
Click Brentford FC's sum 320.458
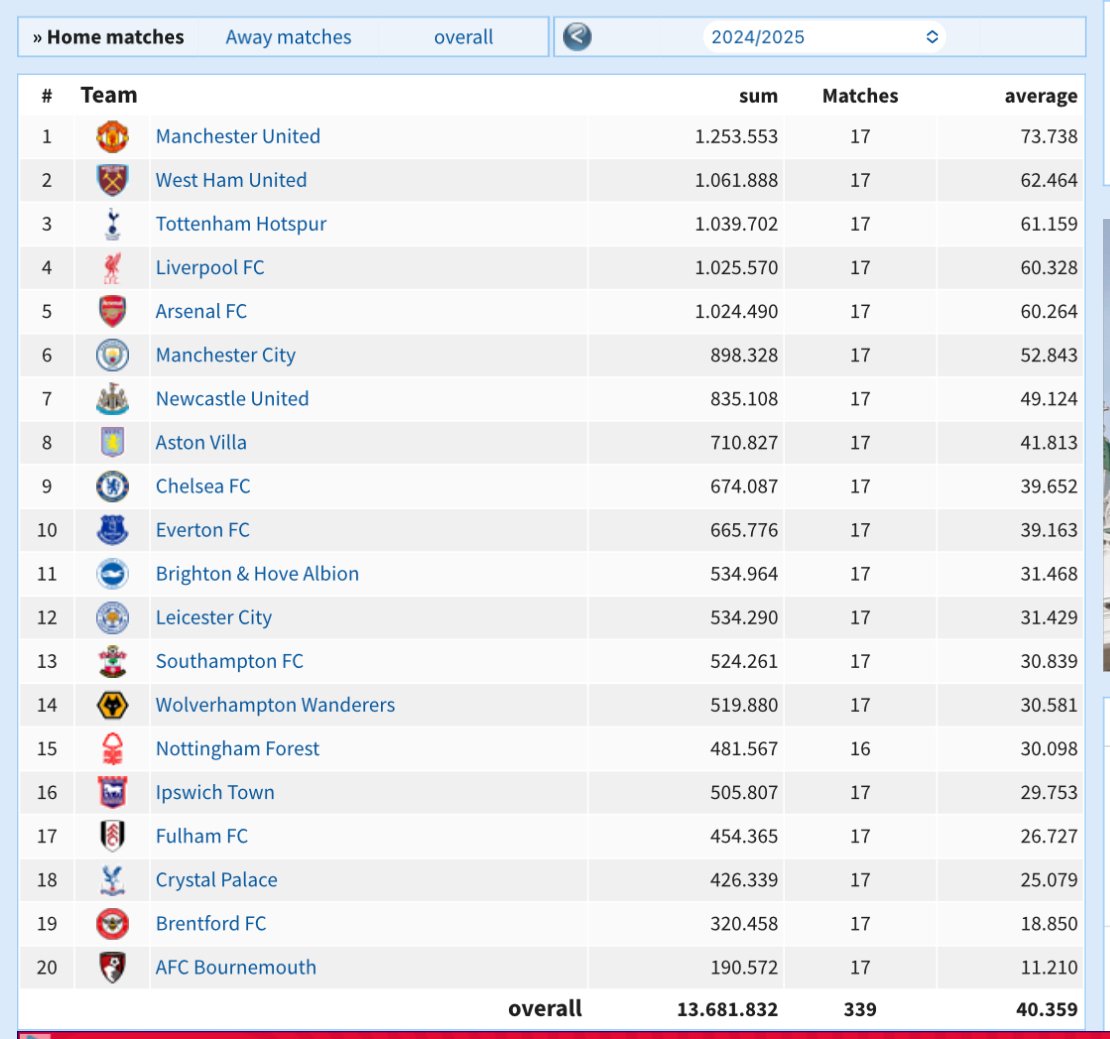744,924
